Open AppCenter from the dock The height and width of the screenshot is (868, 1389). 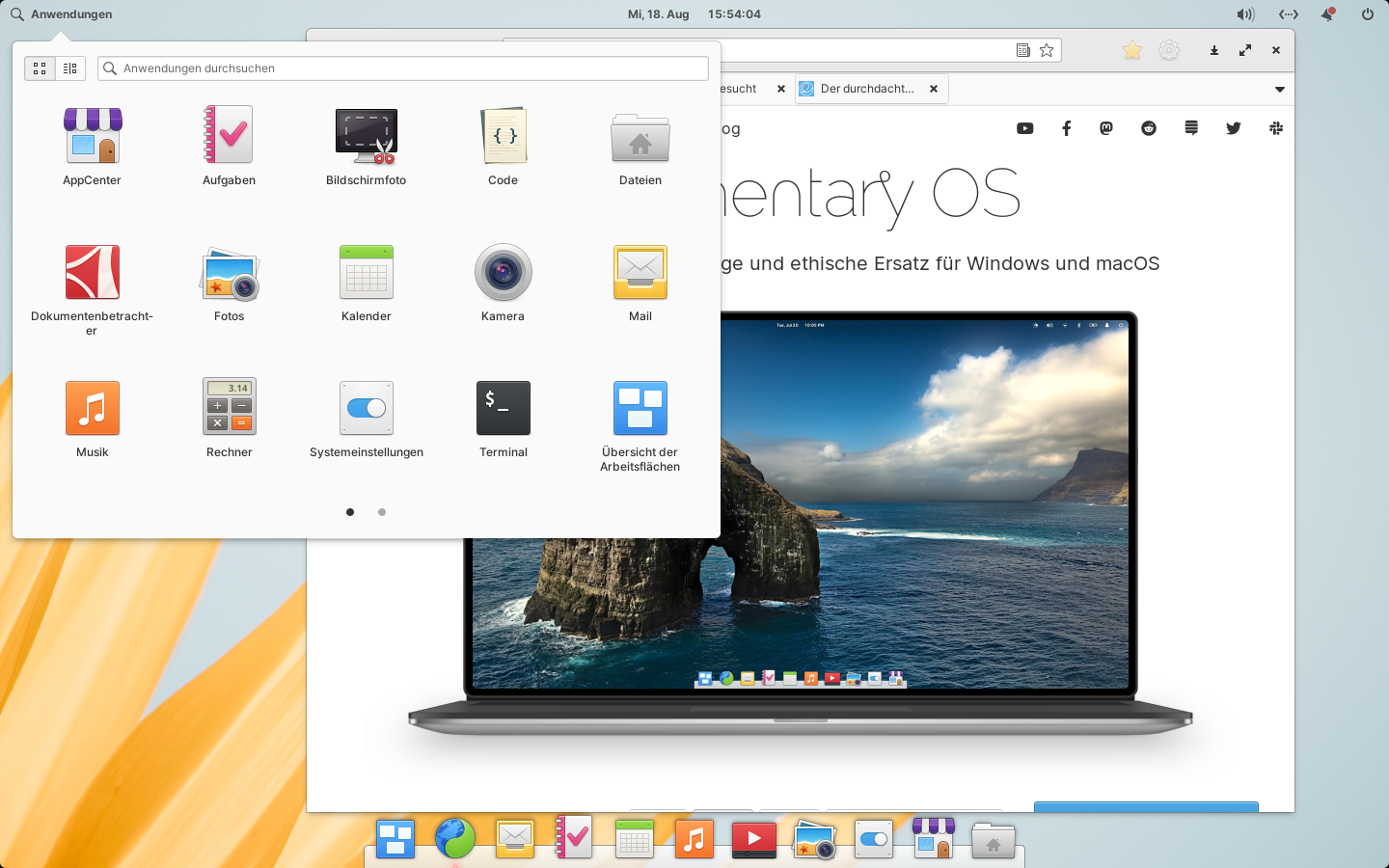934,837
